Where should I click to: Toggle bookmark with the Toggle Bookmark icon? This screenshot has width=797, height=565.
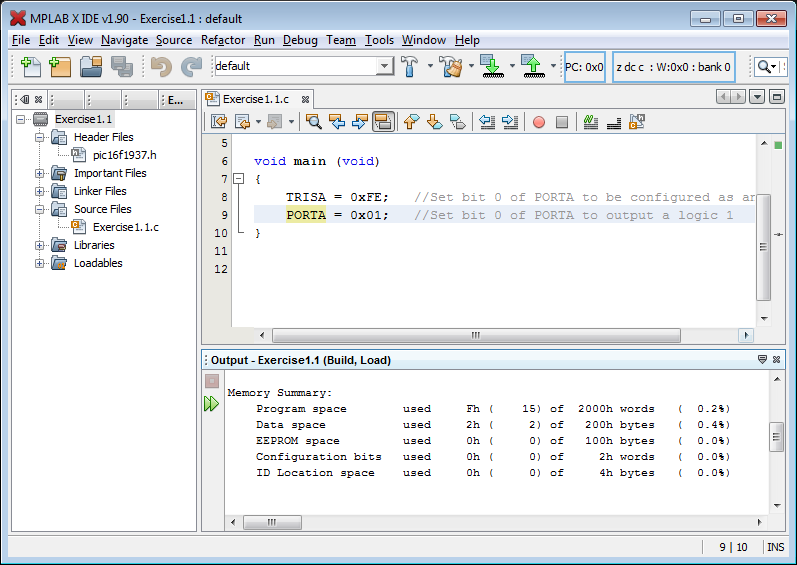(x=458, y=121)
